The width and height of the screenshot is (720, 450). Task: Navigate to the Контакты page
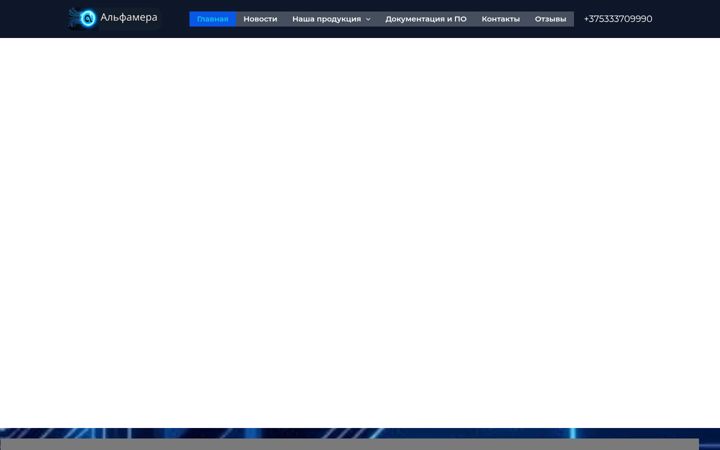click(x=501, y=19)
